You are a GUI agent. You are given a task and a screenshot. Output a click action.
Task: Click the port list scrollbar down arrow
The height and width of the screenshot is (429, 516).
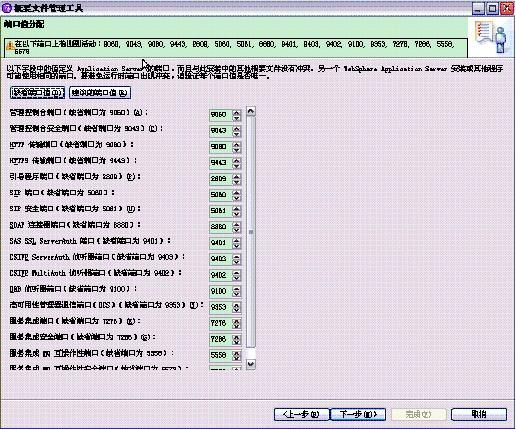(251, 364)
